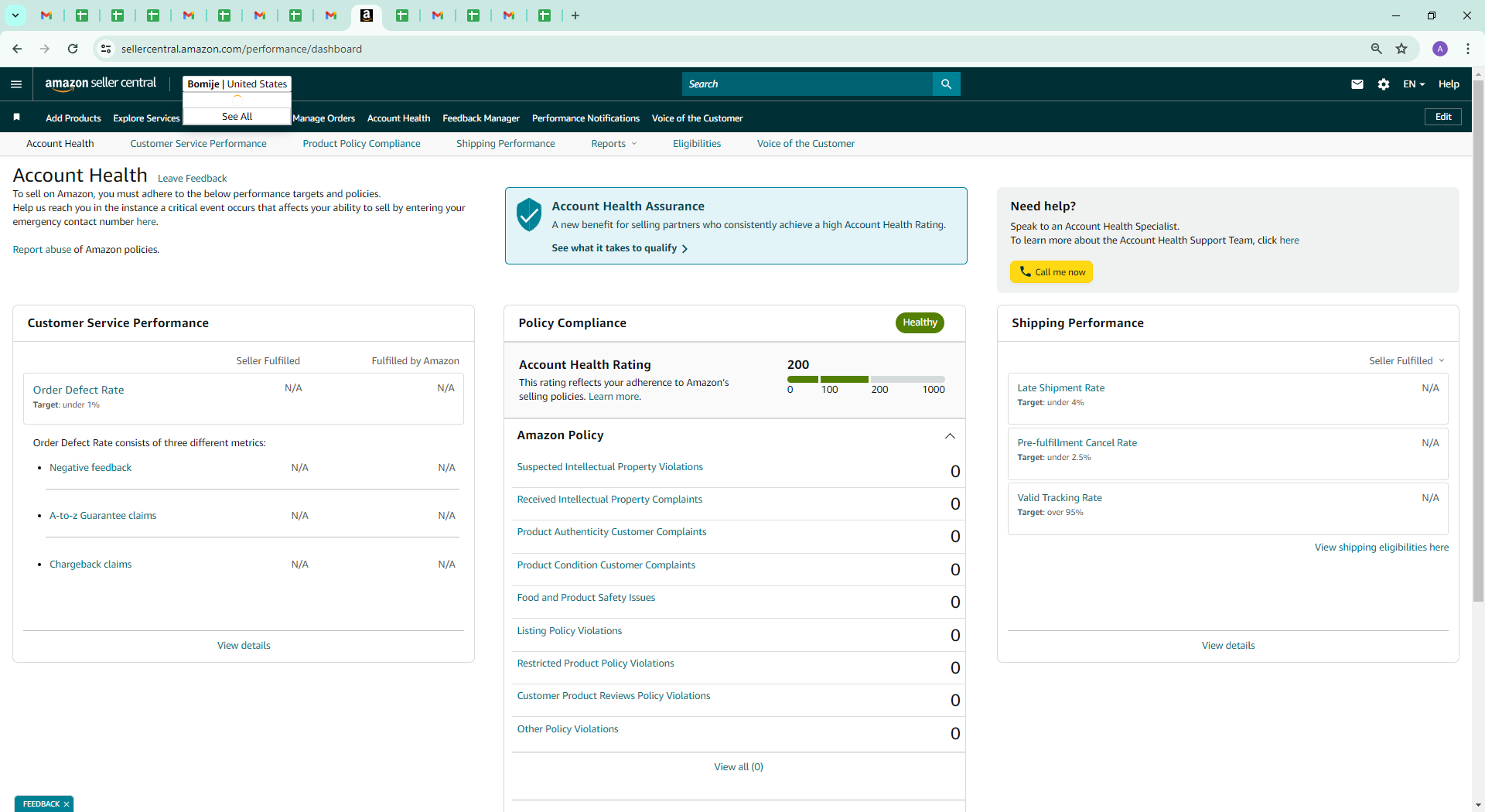Click the Amazon Seller Central logo

pyautogui.click(x=101, y=84)
